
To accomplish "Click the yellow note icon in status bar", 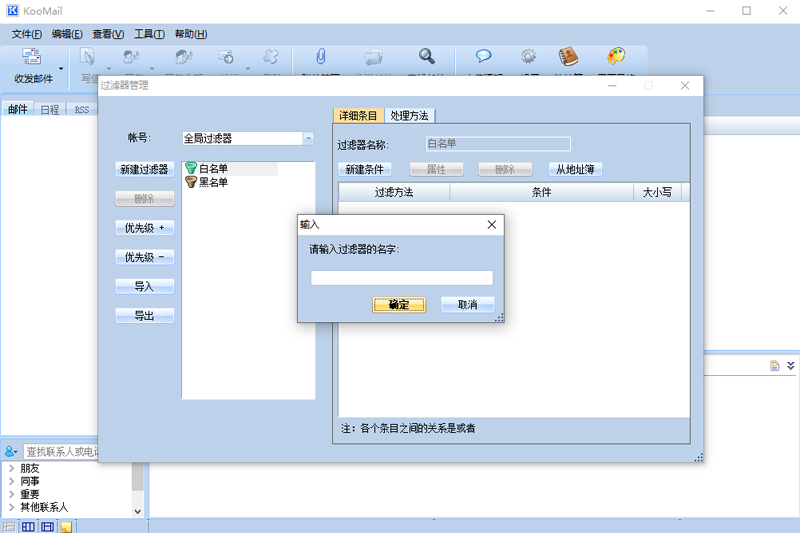I will [66, 526].
